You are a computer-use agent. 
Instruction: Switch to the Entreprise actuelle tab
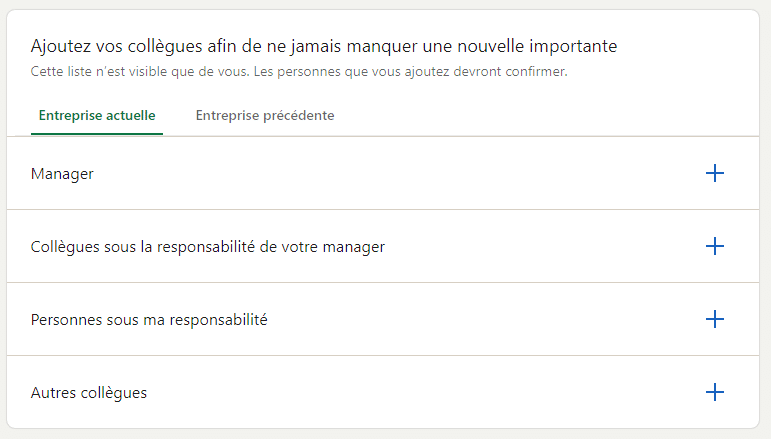(97, 116)
